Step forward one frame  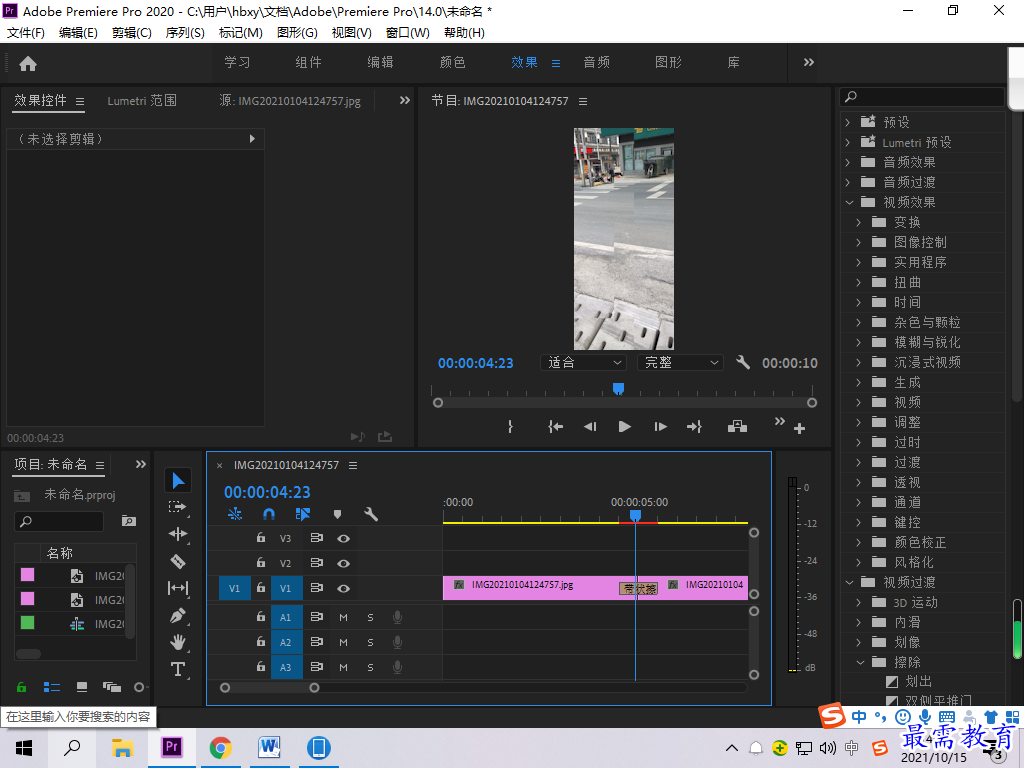[x=660, y=426]
